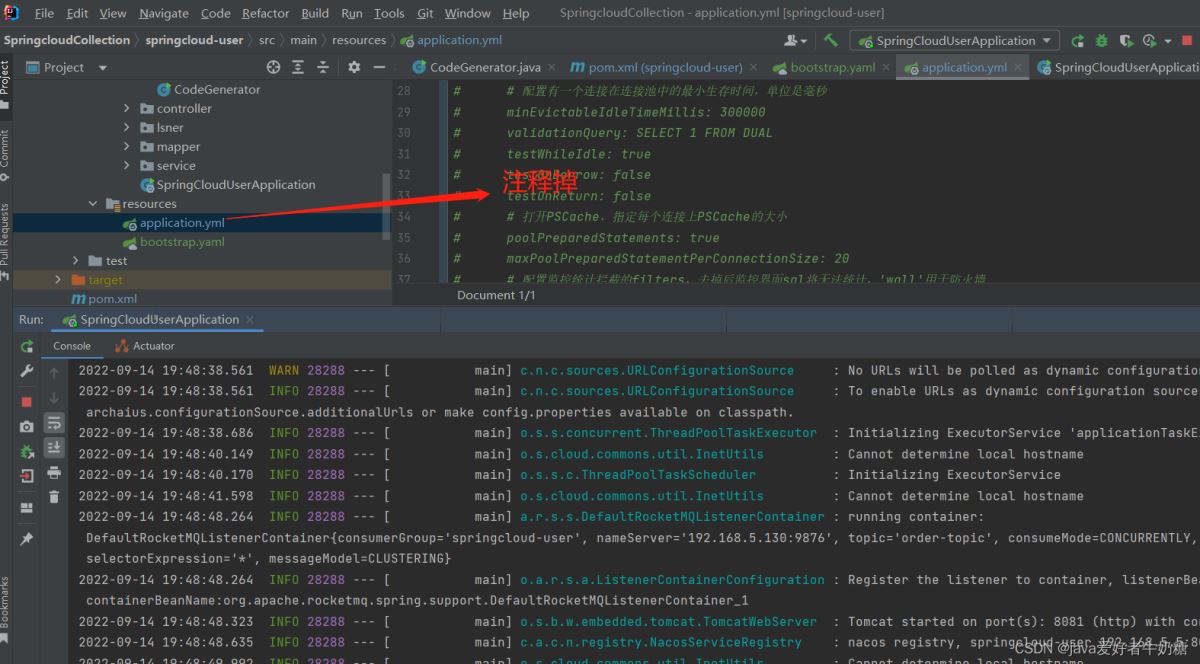Collapse the resources folder
Viewport: 1200px width, 664px height.
(x=93, y=204)
